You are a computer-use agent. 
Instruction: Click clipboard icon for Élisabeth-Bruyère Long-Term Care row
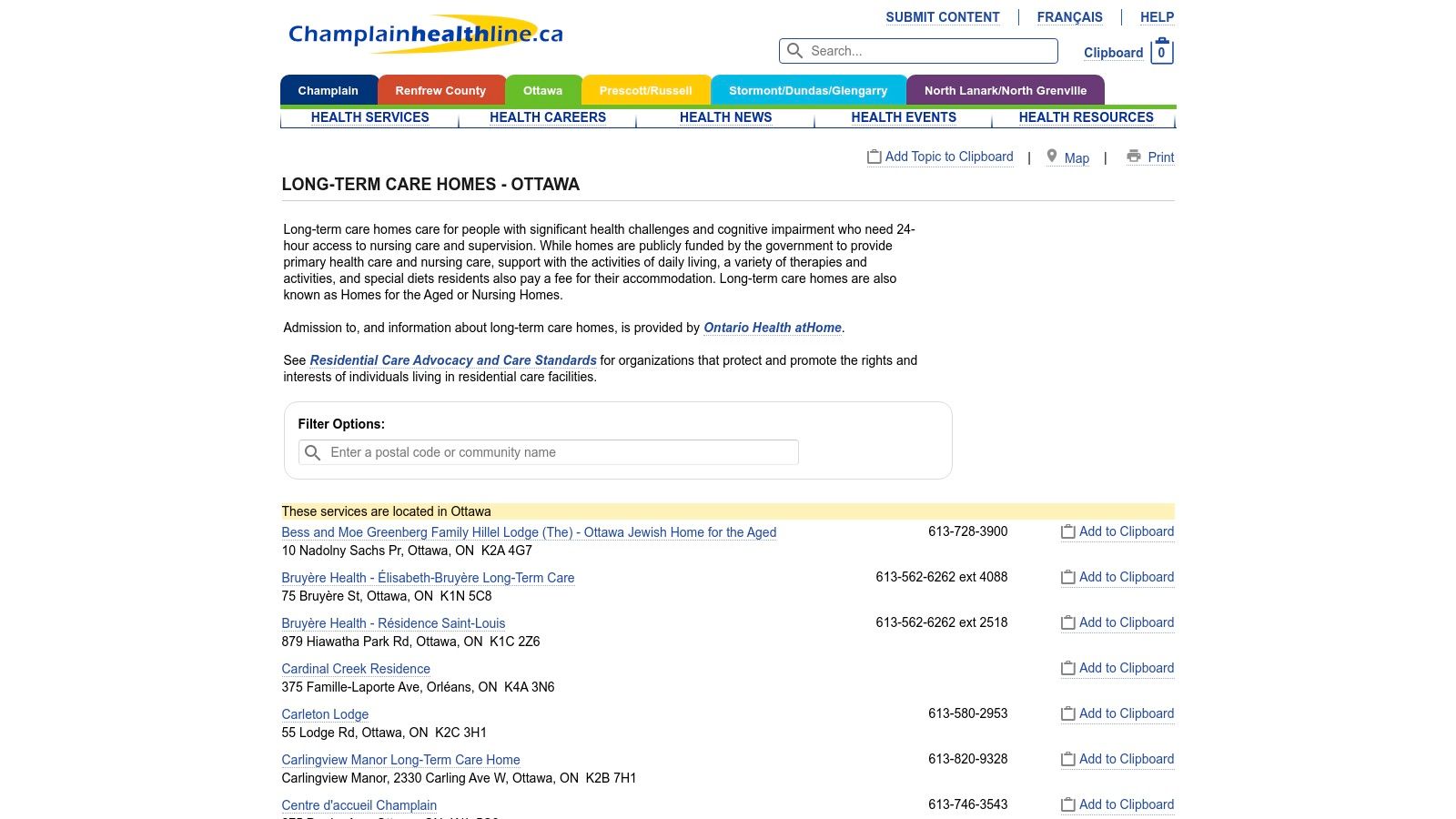(1068, 577)
